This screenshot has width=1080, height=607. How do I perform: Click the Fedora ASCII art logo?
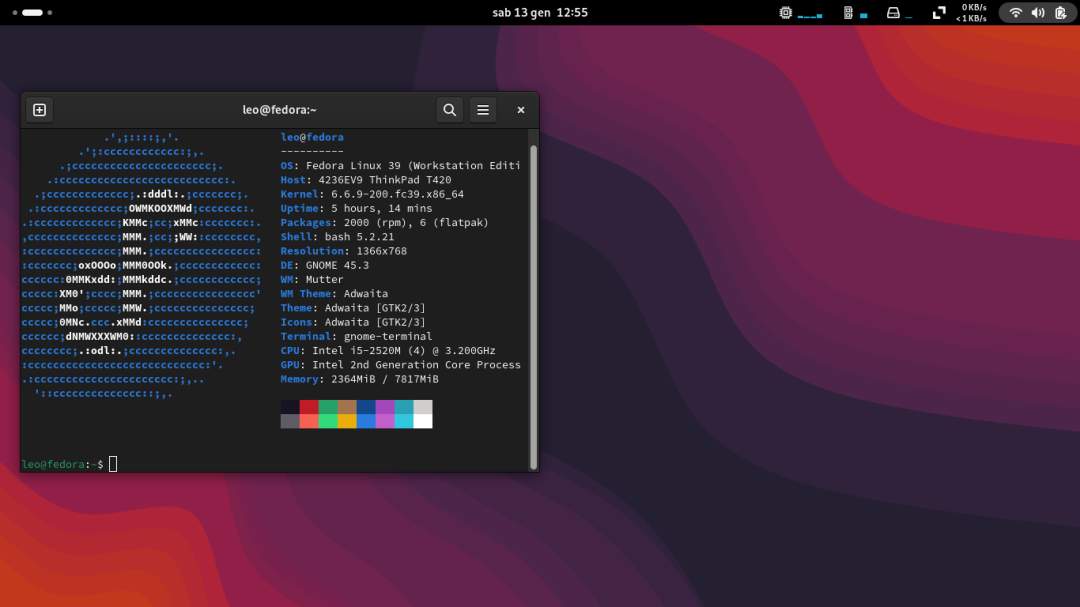pos(141,265)
